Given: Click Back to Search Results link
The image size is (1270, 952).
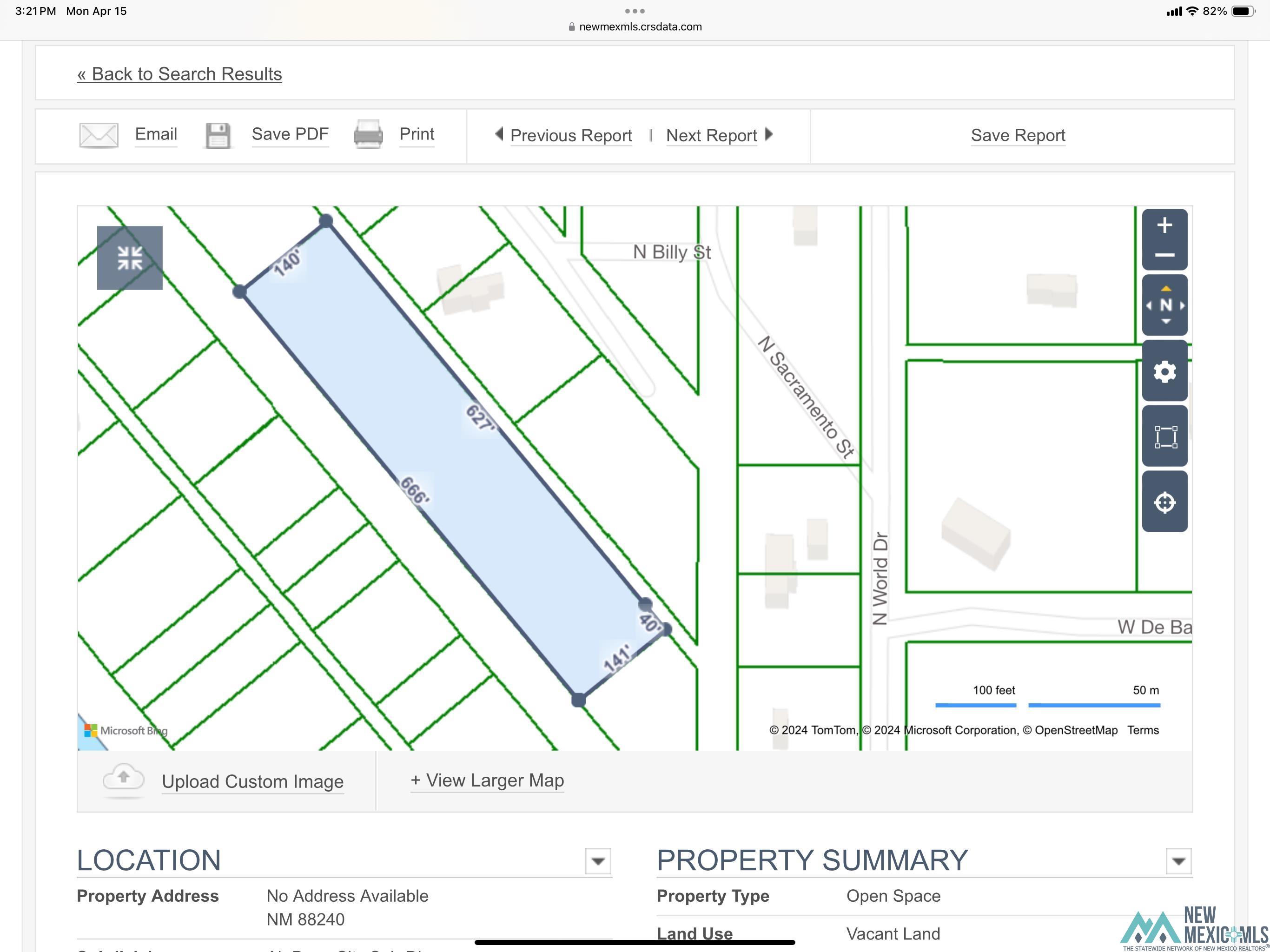Looking at the screenshot, I should (180, 74).
